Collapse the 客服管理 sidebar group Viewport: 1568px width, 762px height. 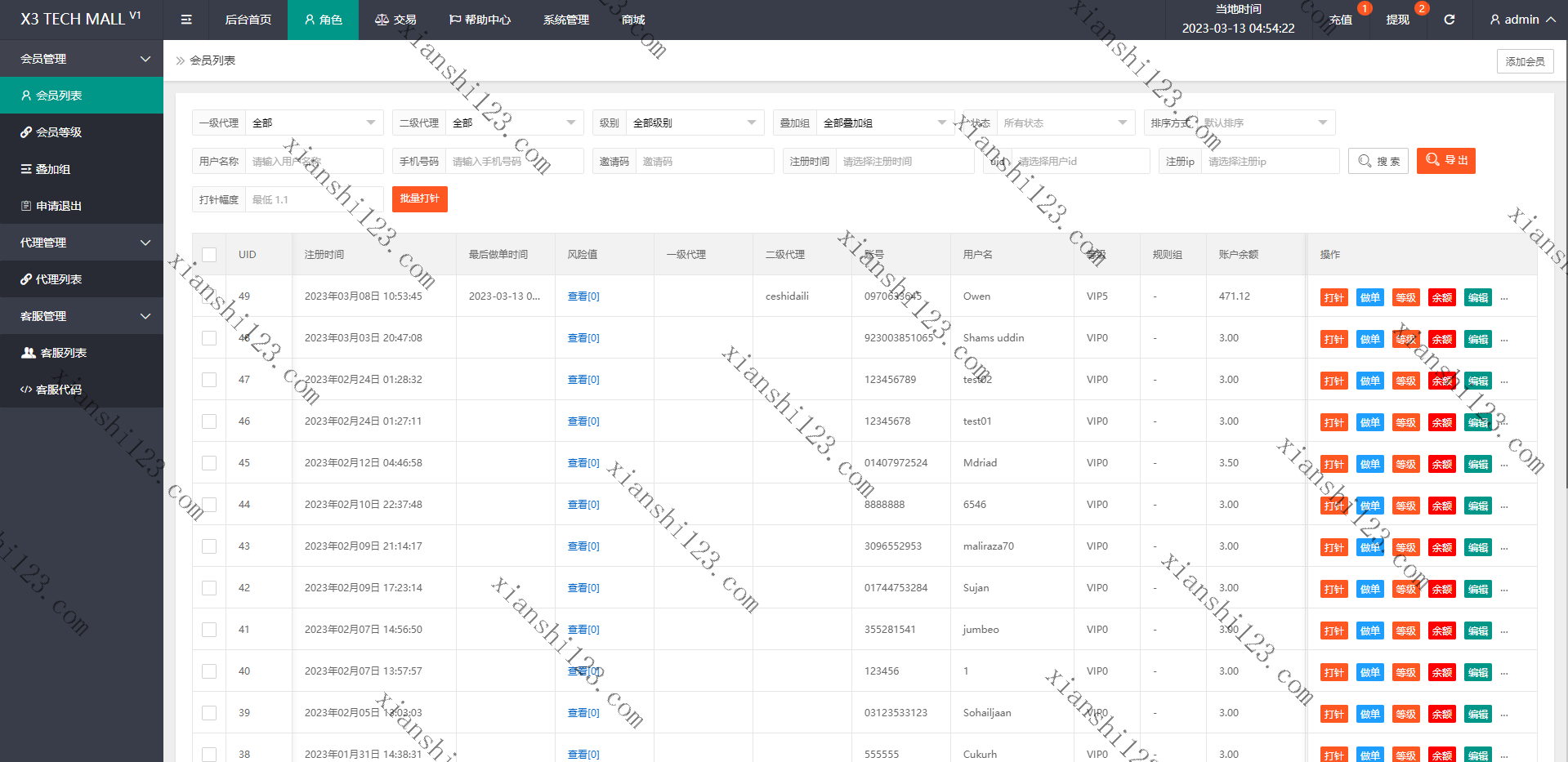tap(82, 316)
